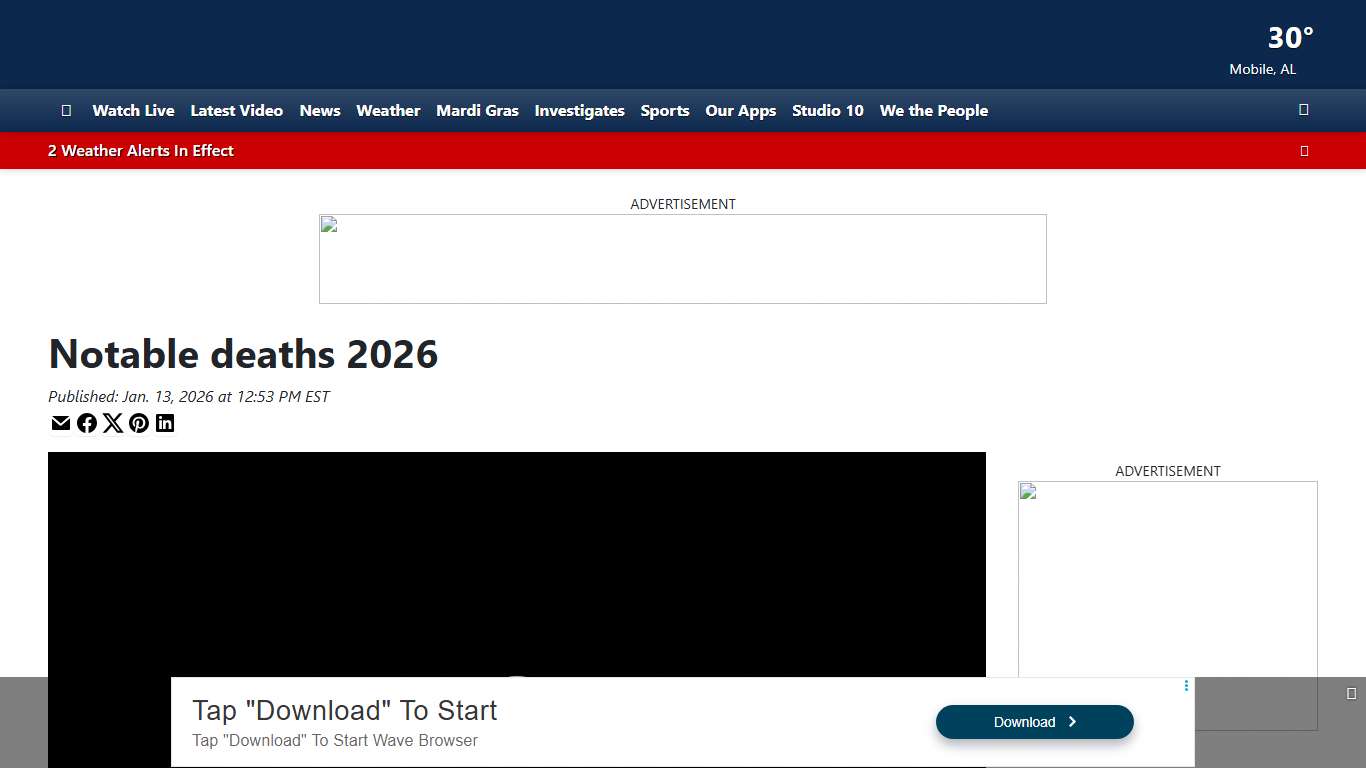Select Investigates in navigation bar

tap(579, 111)
